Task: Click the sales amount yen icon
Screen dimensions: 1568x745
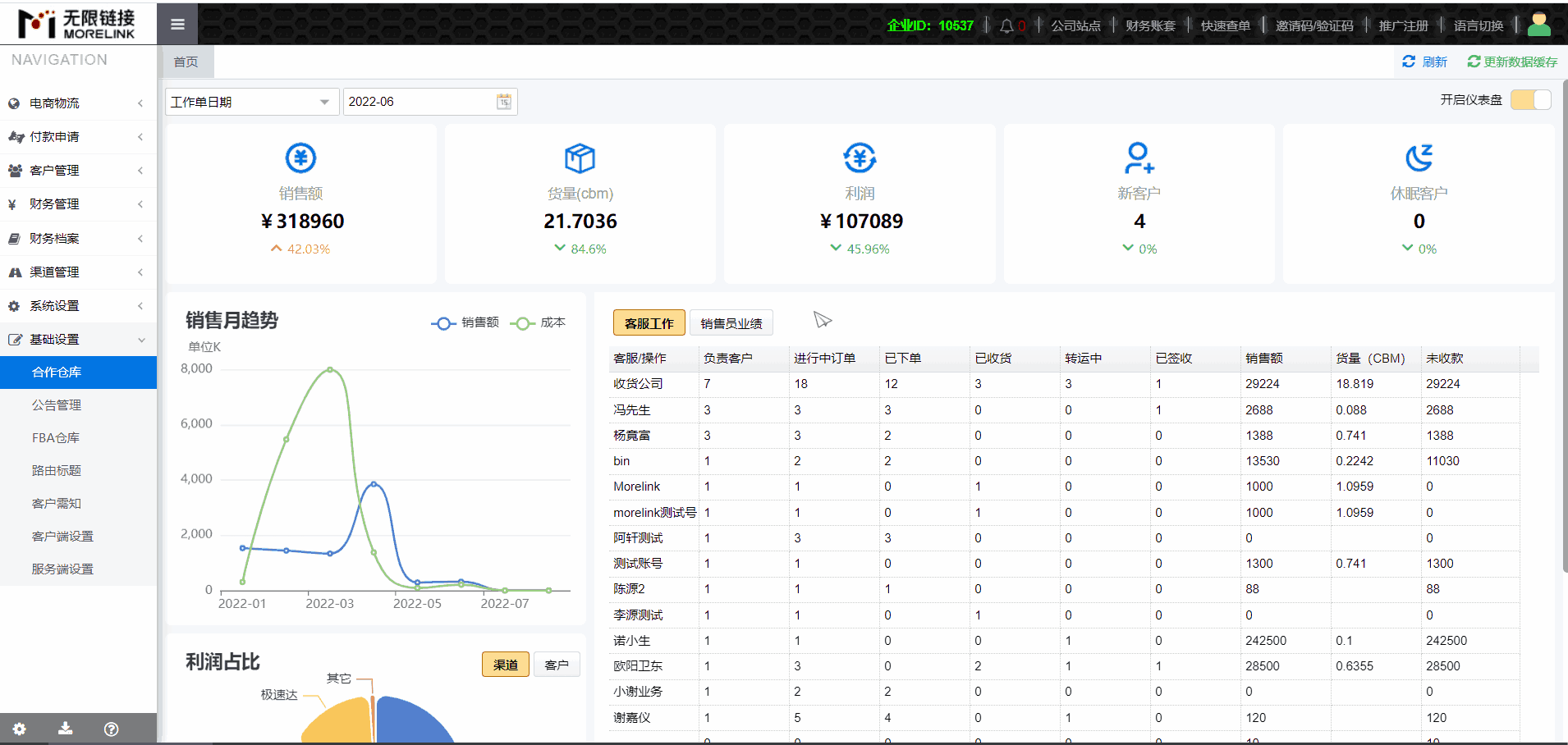Action: (300, 158)
